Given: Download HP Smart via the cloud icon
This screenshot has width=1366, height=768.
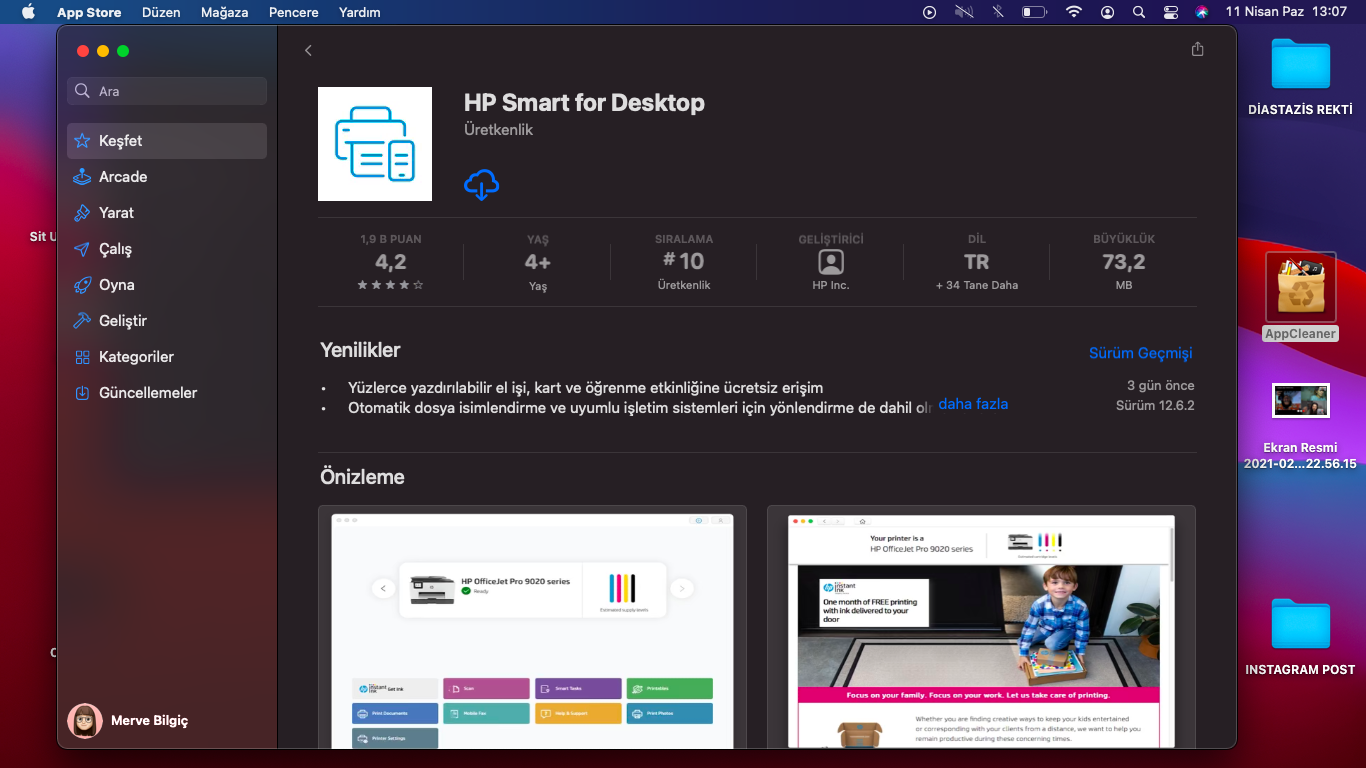Looking at the screenshot, I should (x=482, y=185).
